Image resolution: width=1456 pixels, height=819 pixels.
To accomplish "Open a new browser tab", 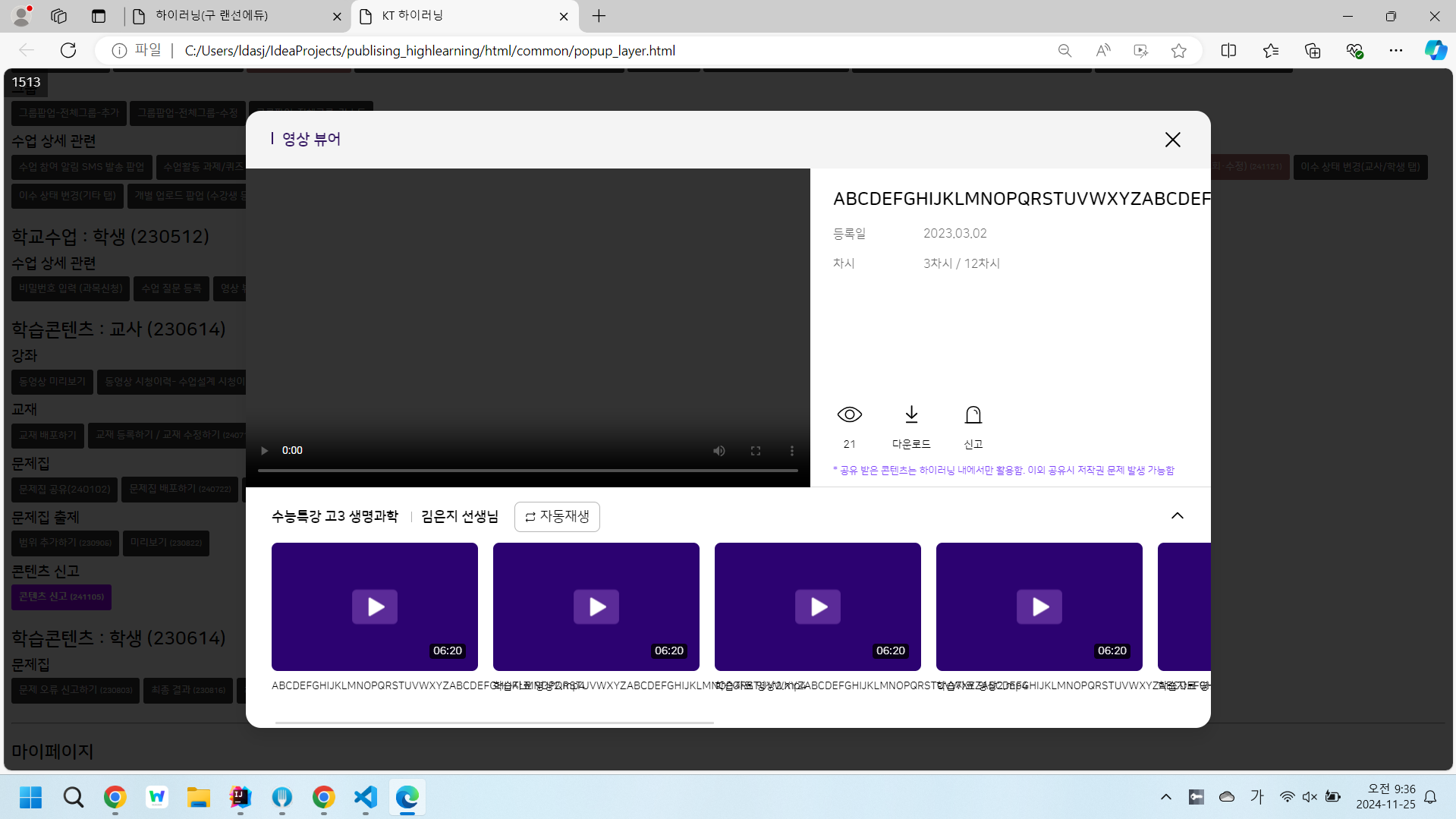I will (x=599, y=16).
